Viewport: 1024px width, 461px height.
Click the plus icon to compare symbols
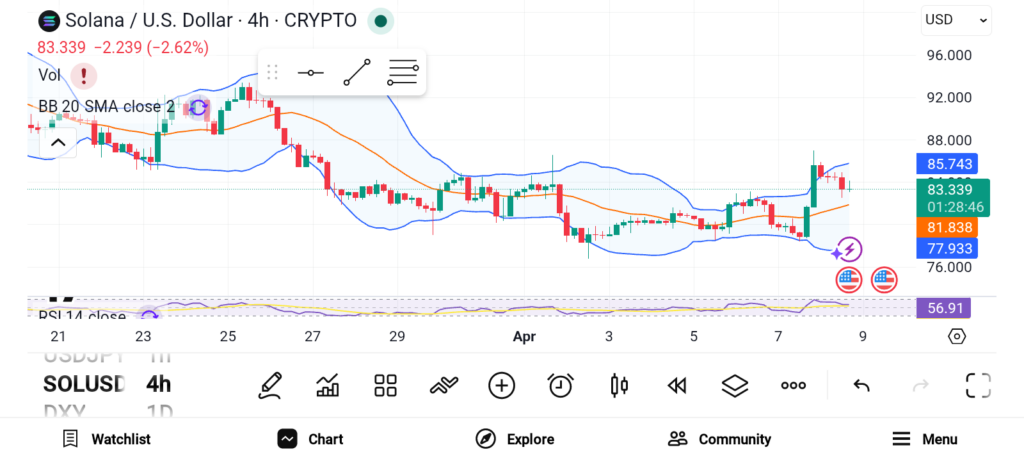(502, 385)
